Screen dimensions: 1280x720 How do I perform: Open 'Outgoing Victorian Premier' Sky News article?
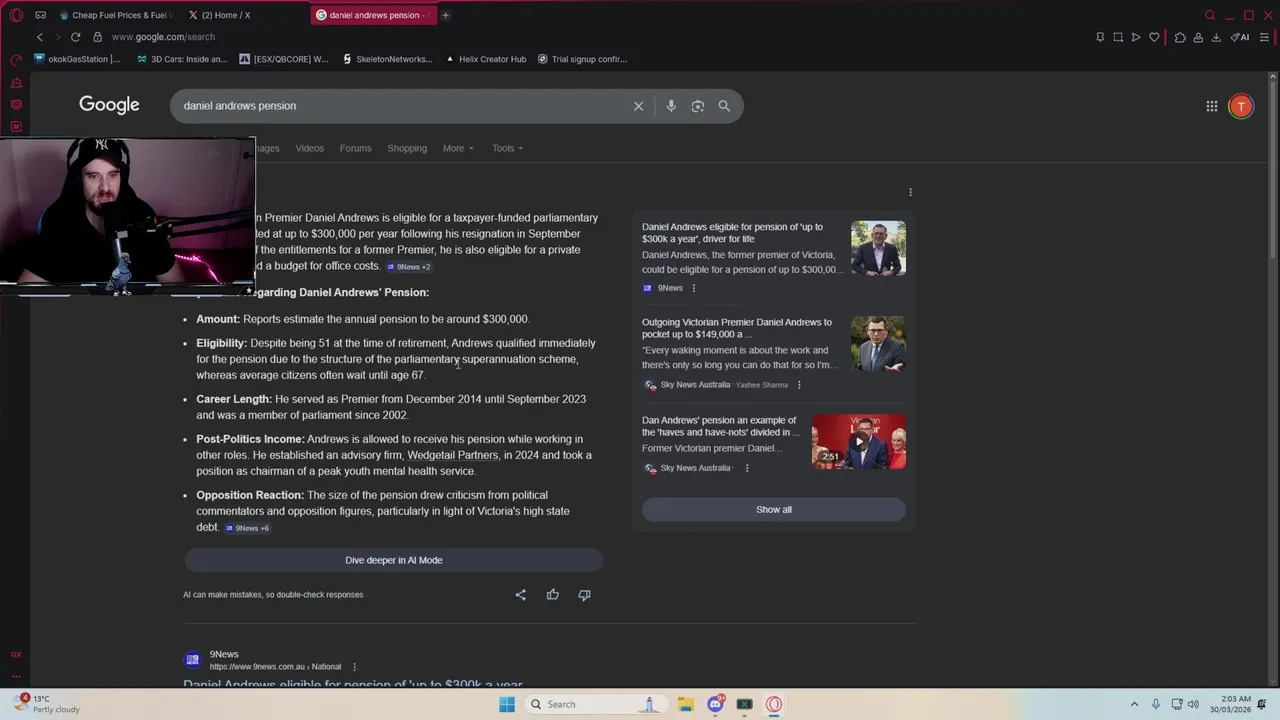[x=773, y=354]
